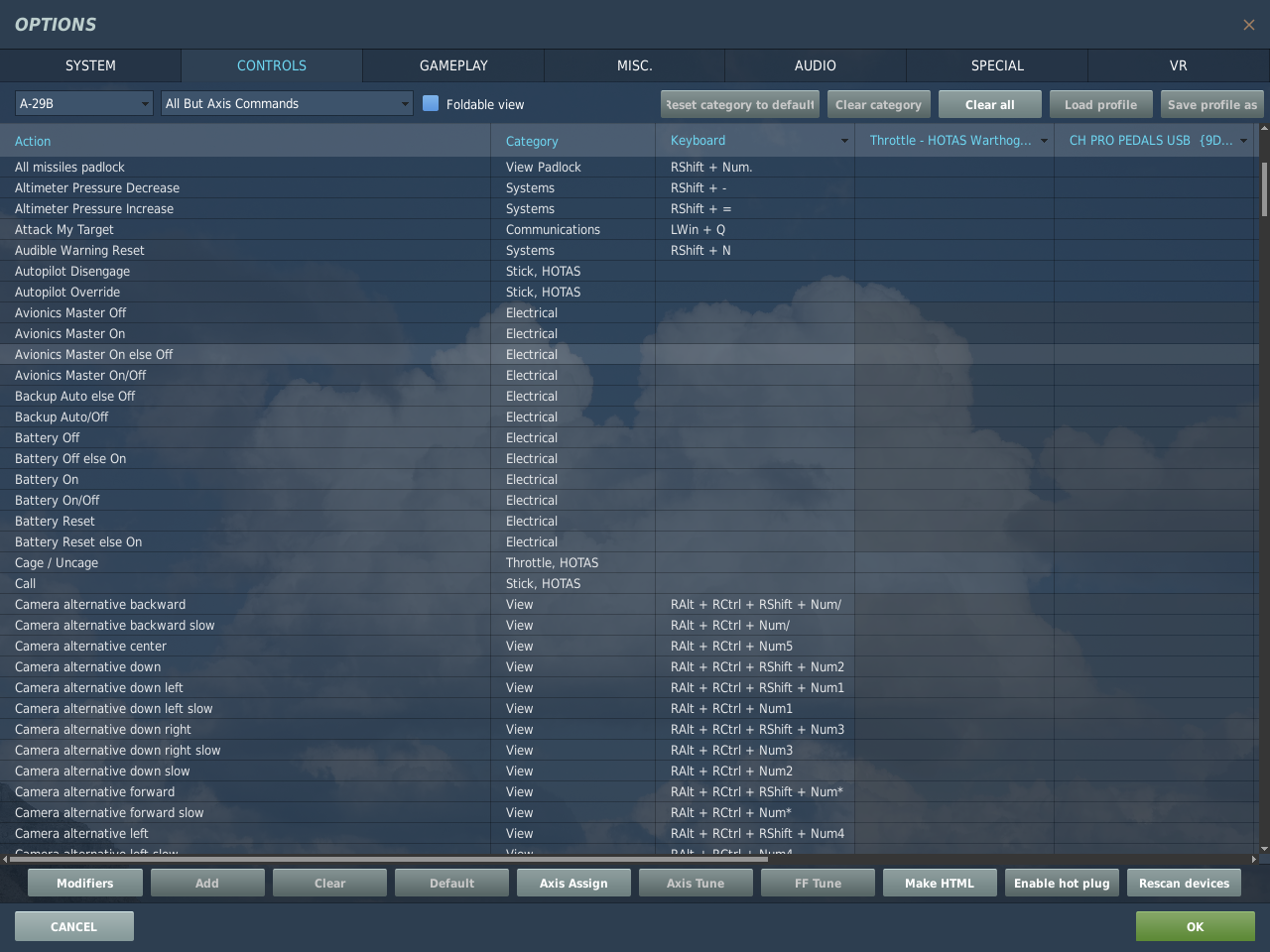Click Rescan devices button

(x=1184, y=883)
